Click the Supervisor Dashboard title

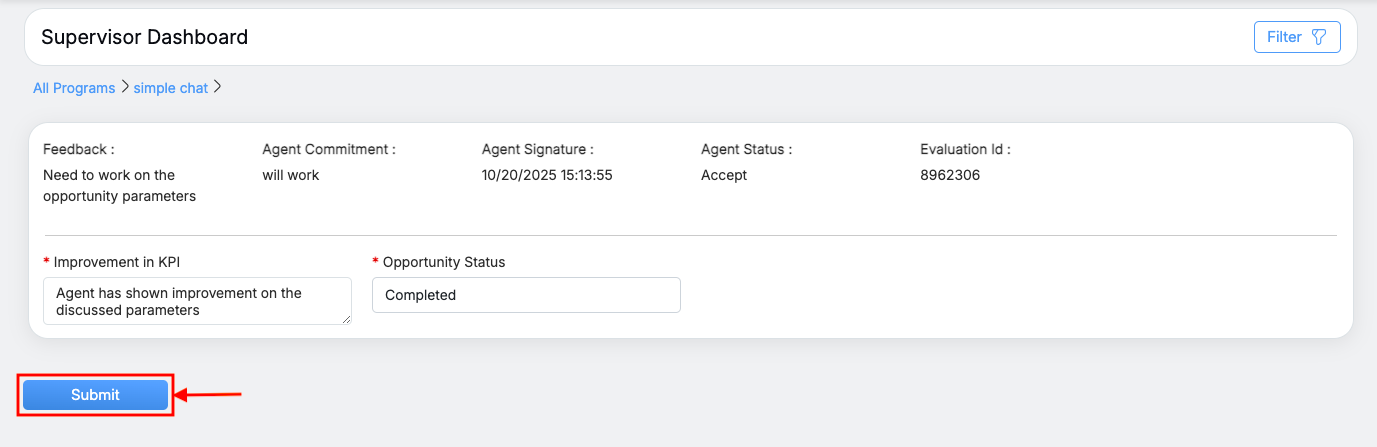(144, 37)
